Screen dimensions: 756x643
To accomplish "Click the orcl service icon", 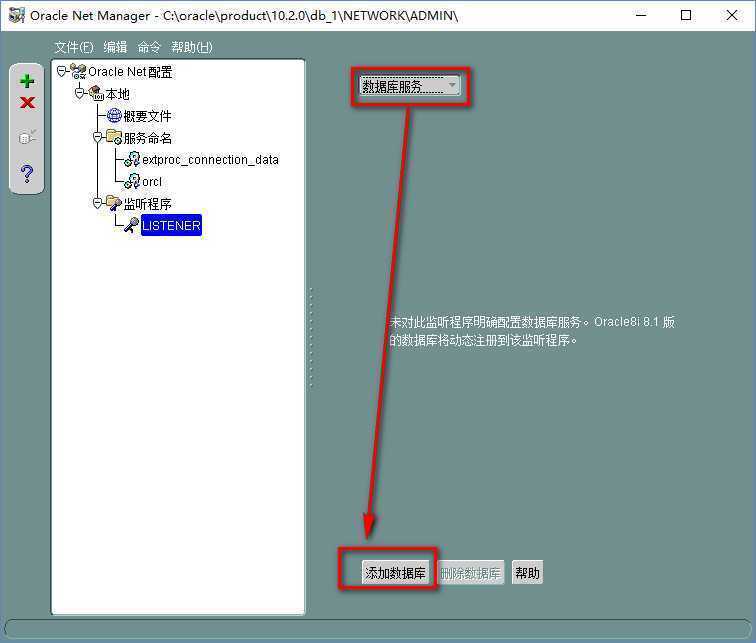I will click(x=132, y=181).
